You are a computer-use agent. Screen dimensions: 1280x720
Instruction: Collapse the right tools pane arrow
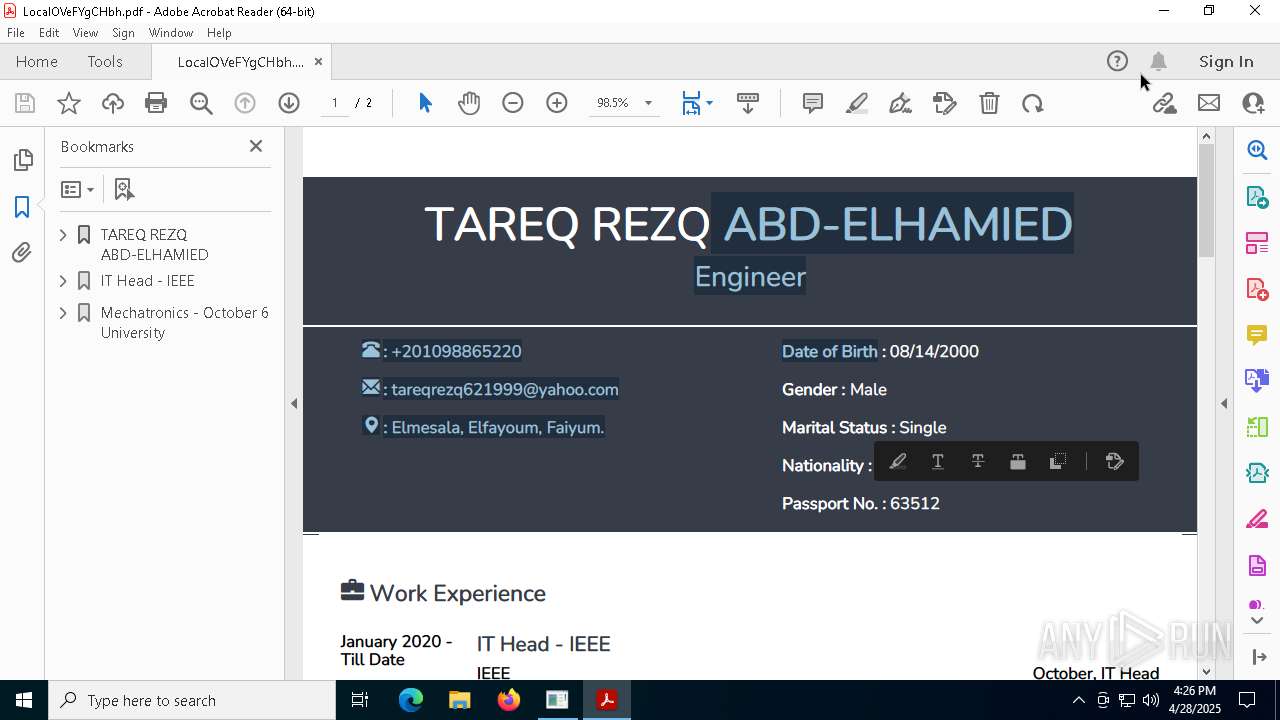coord(1224,404)
